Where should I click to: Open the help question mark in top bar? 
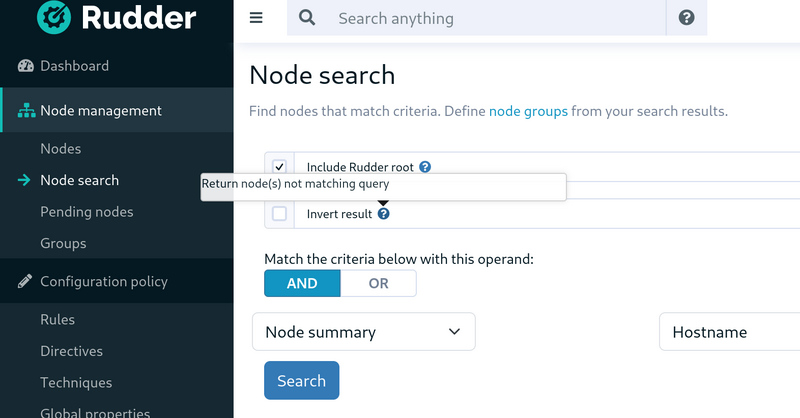pos(686,18)
